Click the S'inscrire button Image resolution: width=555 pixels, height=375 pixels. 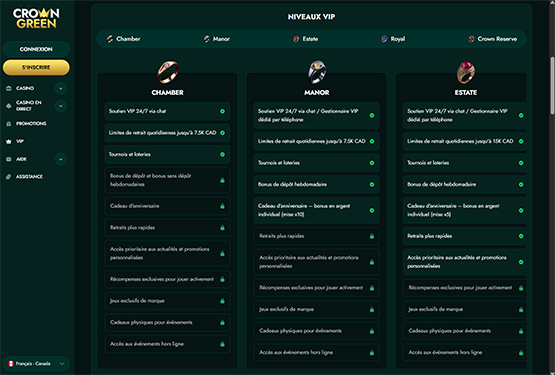tap(36, 67)
